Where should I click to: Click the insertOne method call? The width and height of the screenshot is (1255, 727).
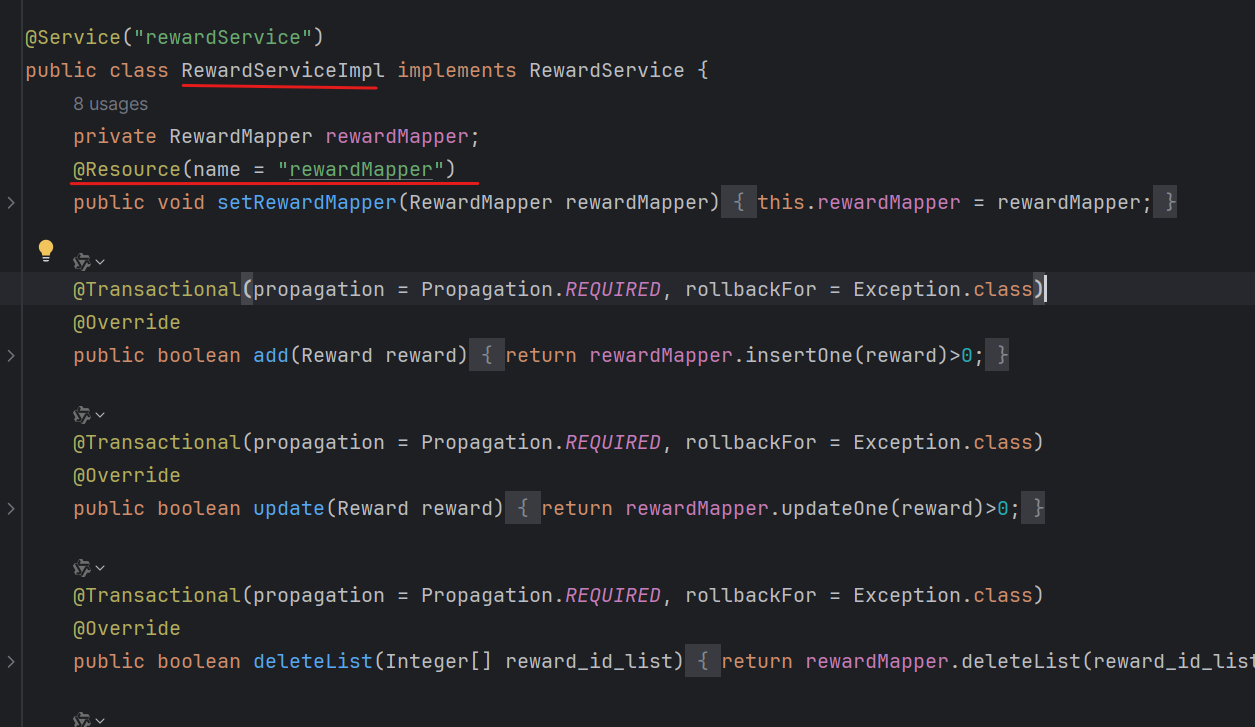(798, 356)
